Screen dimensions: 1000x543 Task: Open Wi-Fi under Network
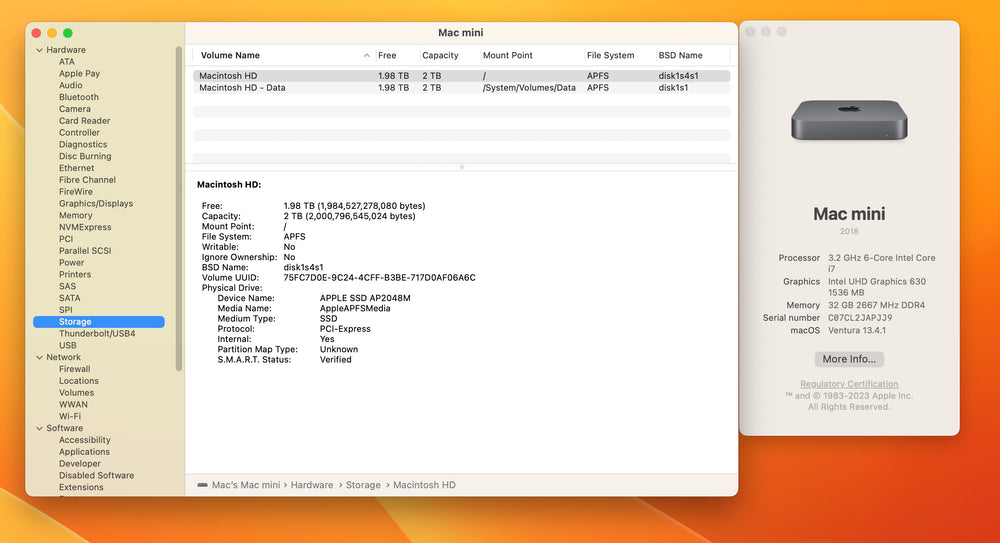point(70,416)
